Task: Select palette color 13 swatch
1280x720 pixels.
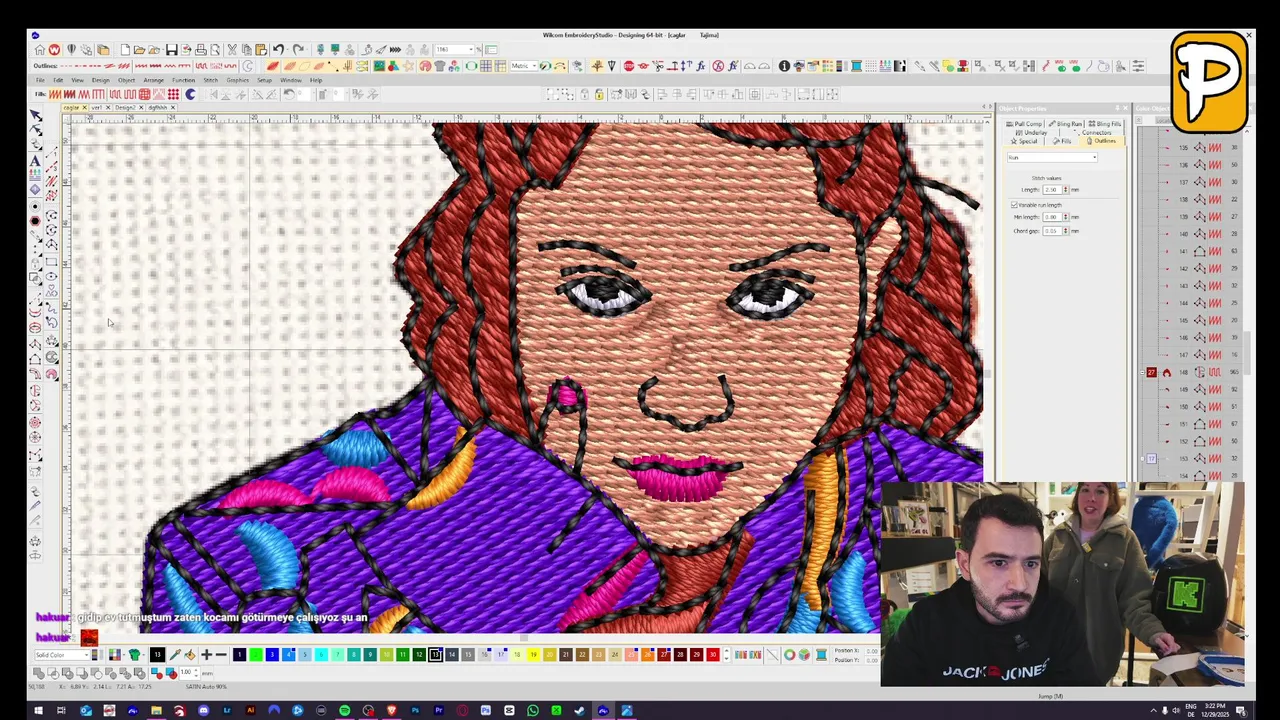Action: pos(435,655)
